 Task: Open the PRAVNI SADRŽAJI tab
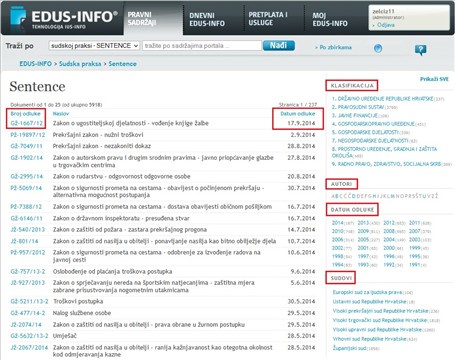142,19
